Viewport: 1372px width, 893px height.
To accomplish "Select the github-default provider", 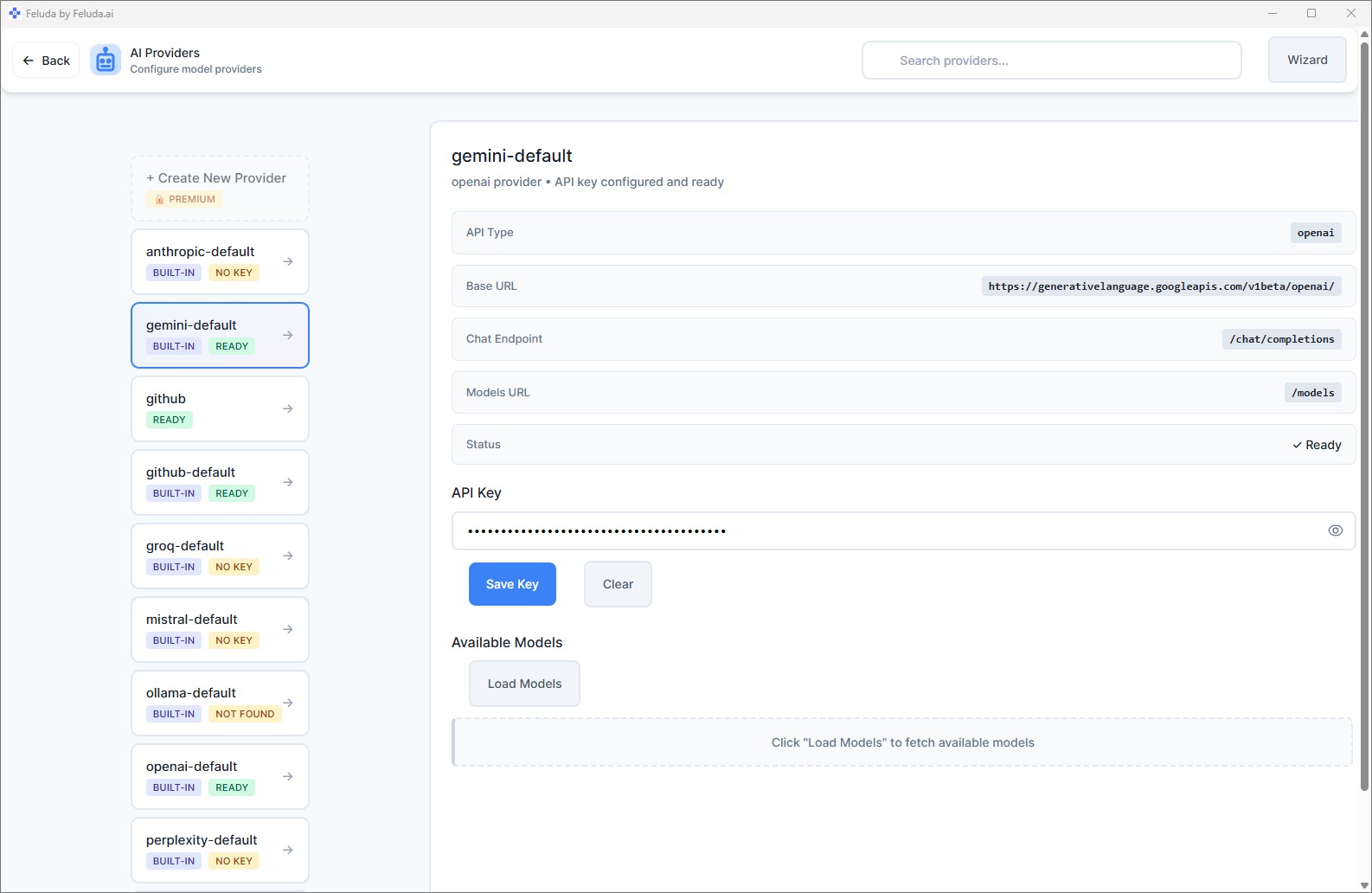I will click(220, 482).
